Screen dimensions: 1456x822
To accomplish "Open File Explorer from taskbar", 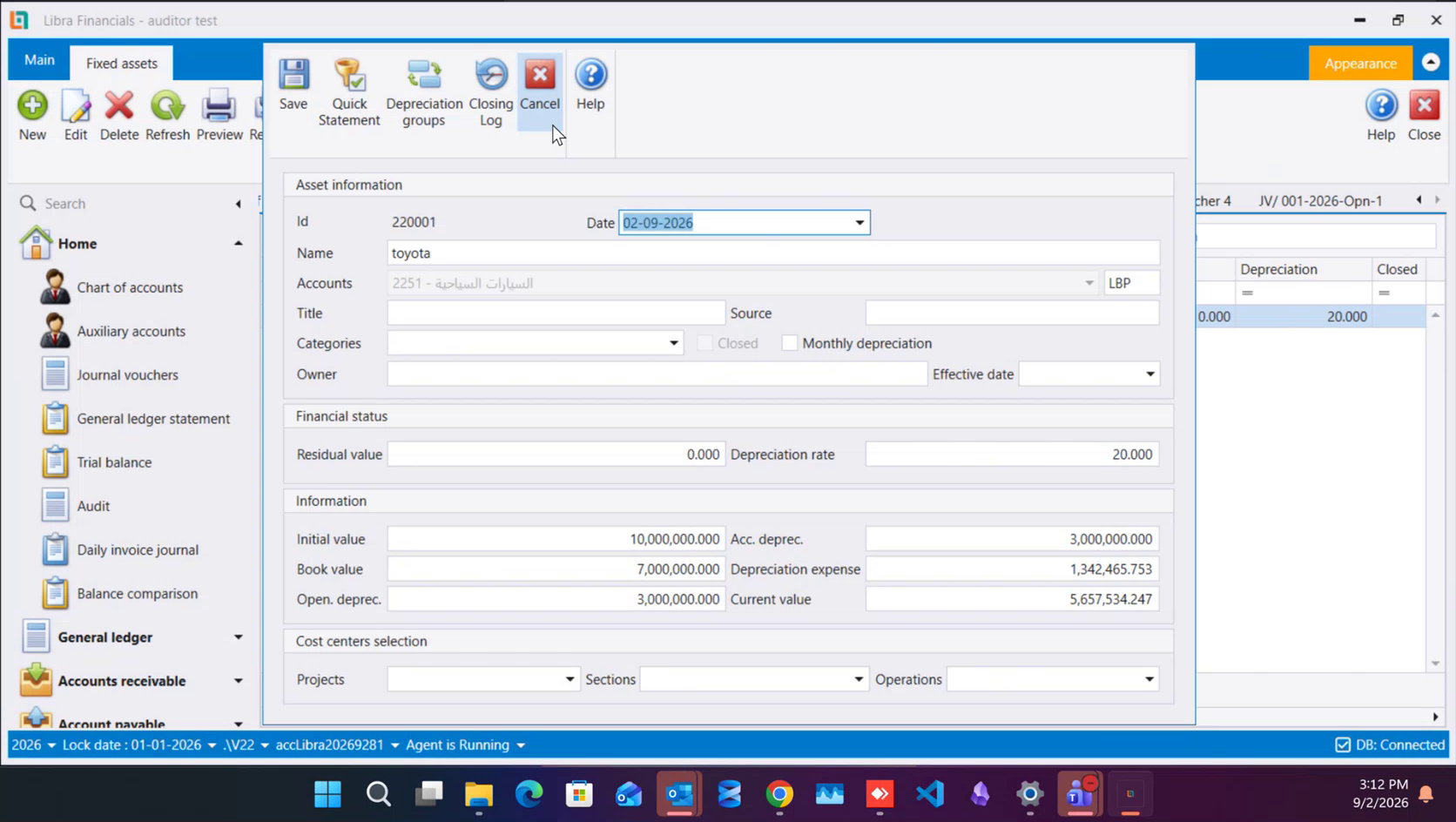I will coord(478,794).
